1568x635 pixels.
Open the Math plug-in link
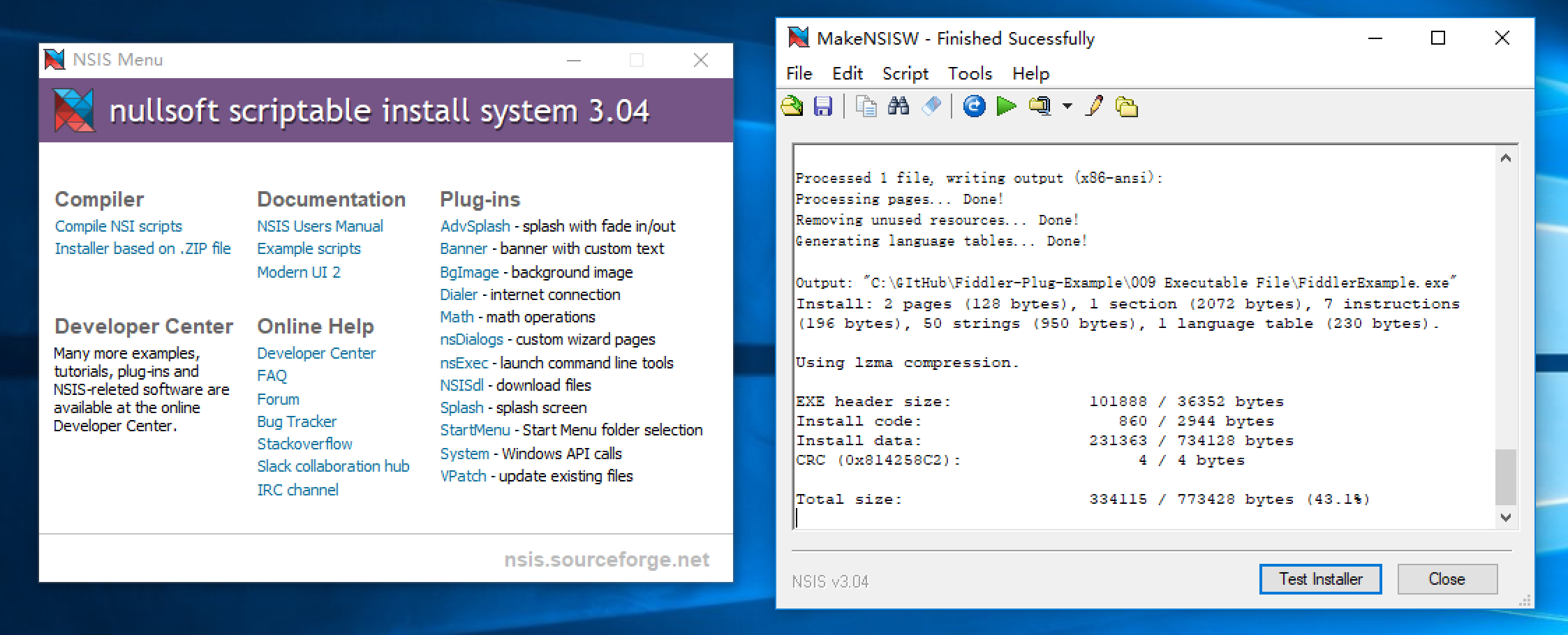pyautogui.click(x=457, y=317)
